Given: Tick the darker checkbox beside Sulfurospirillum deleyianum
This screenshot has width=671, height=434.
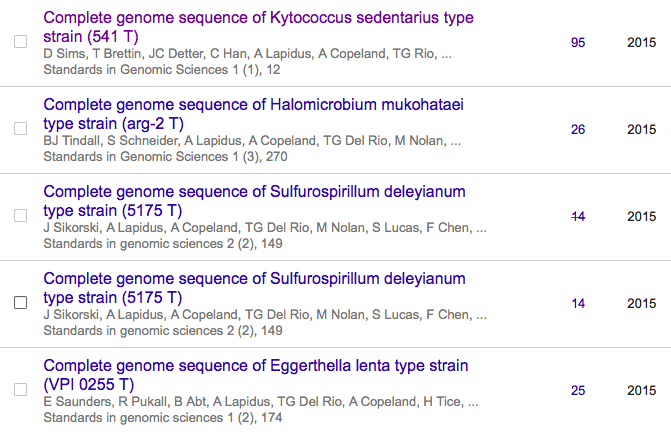Looking at the screenshot, I should pos(20,303).
